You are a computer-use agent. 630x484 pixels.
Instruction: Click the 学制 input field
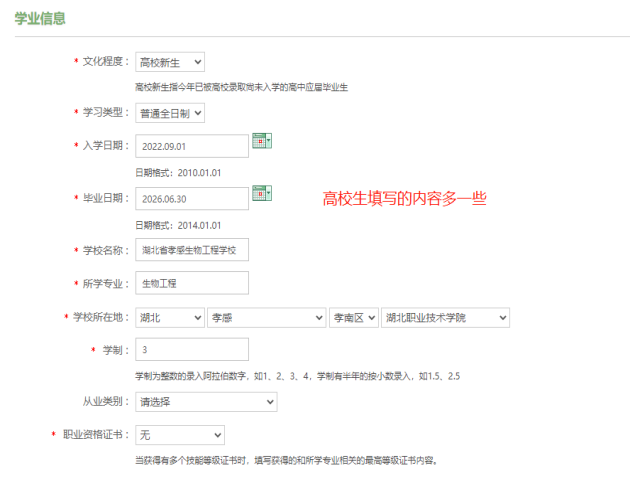pyautogui.click(x=191, y=349)
